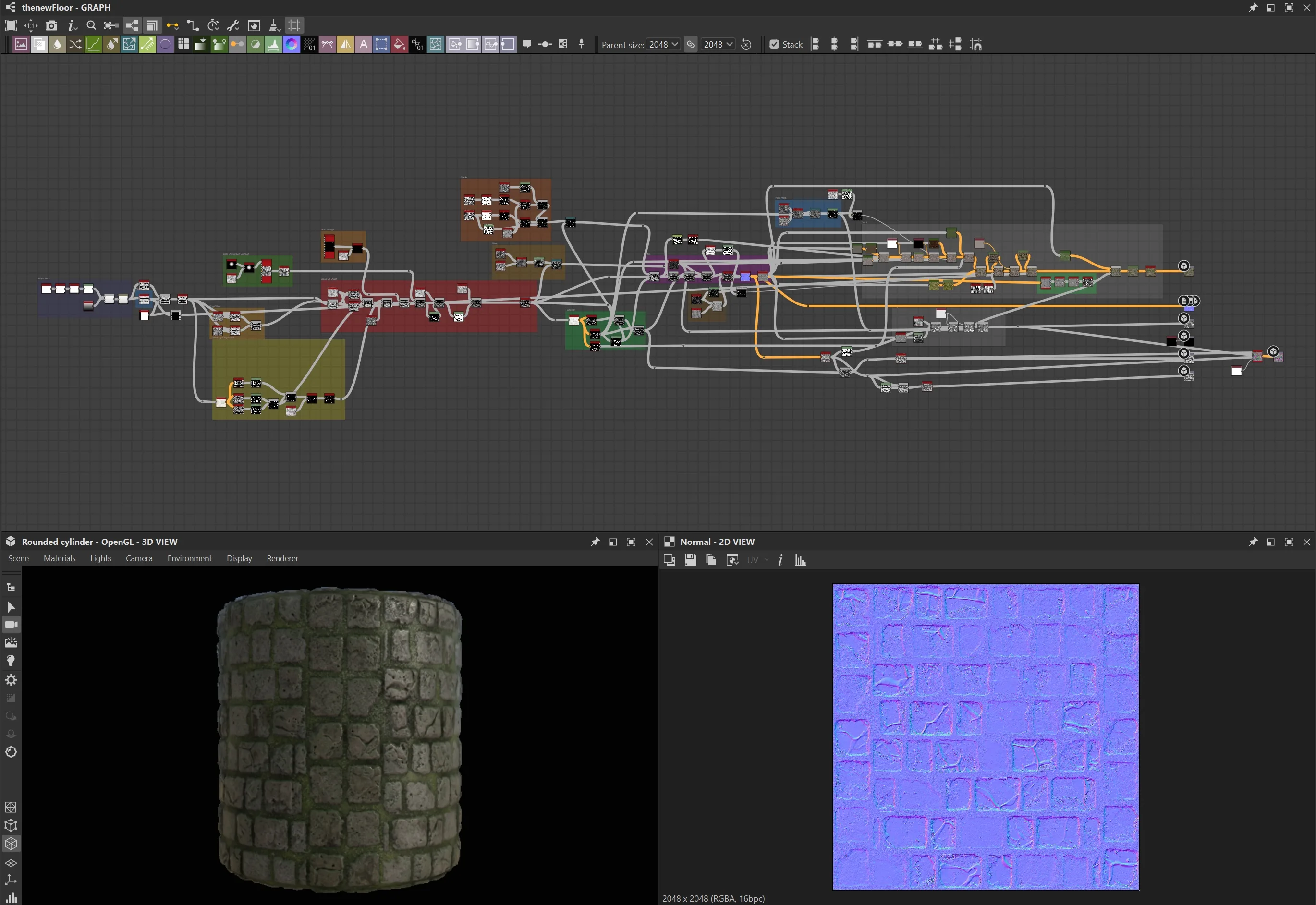The height and width of the screenshot is (905, 1316).
Task: Show 2D view image information
Action: [780, 560]
